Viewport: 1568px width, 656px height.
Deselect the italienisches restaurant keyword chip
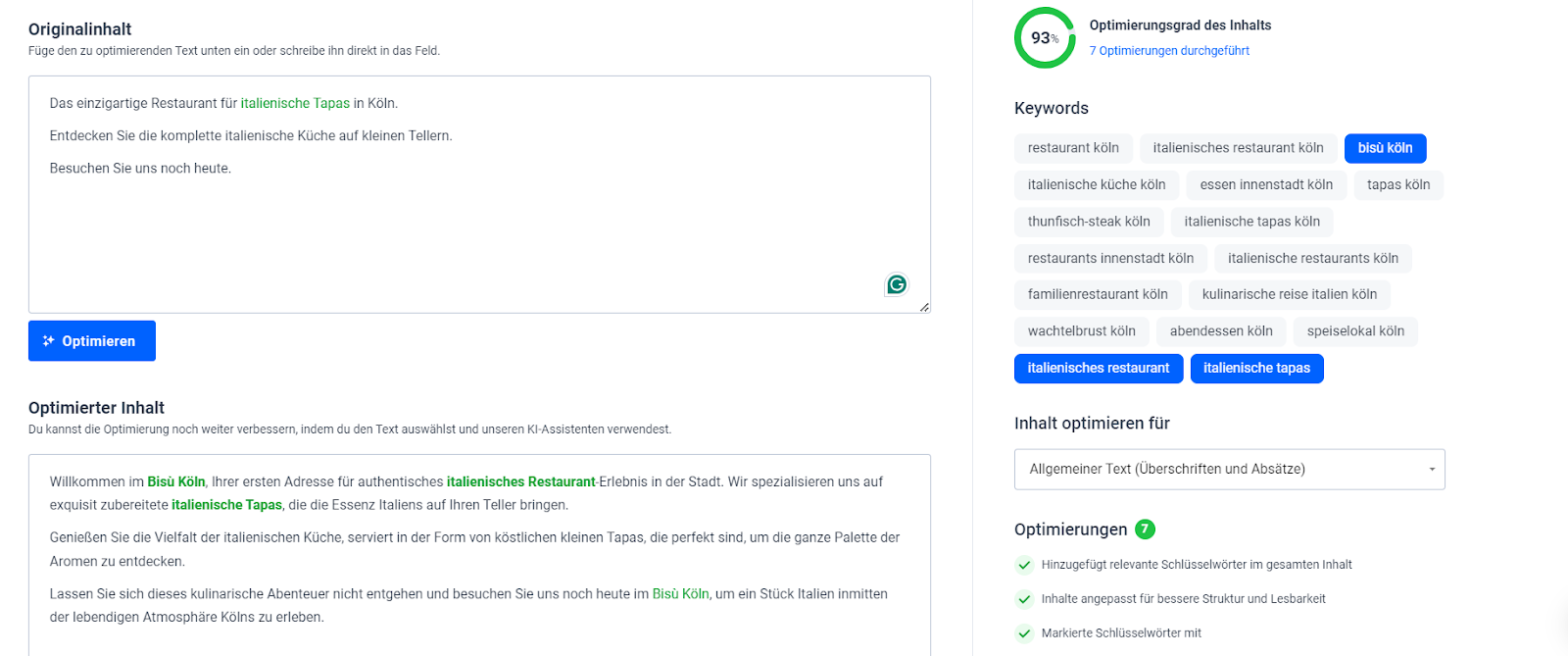[x=1099, y=369]
